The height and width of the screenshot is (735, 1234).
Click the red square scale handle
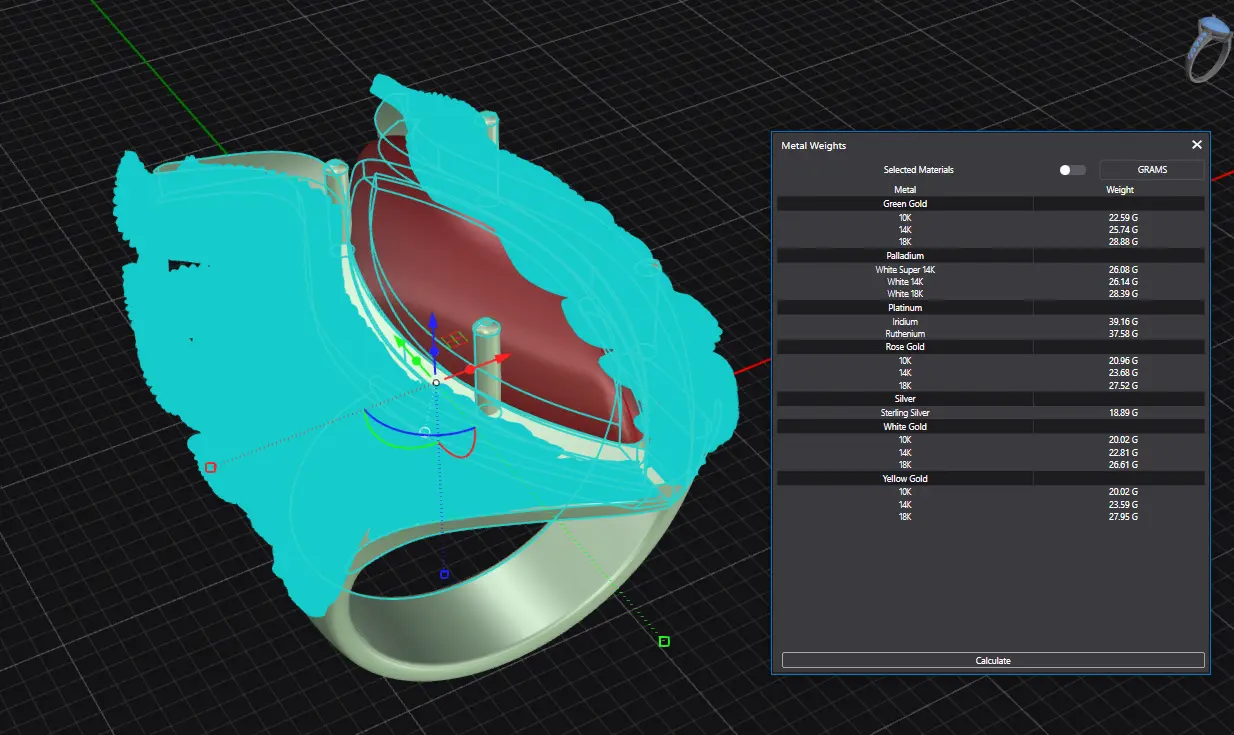[210, 467]
